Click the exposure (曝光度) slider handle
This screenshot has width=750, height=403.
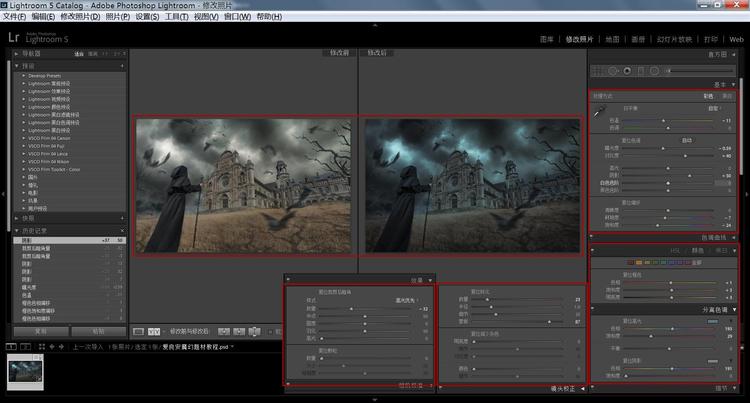(663, 148)
